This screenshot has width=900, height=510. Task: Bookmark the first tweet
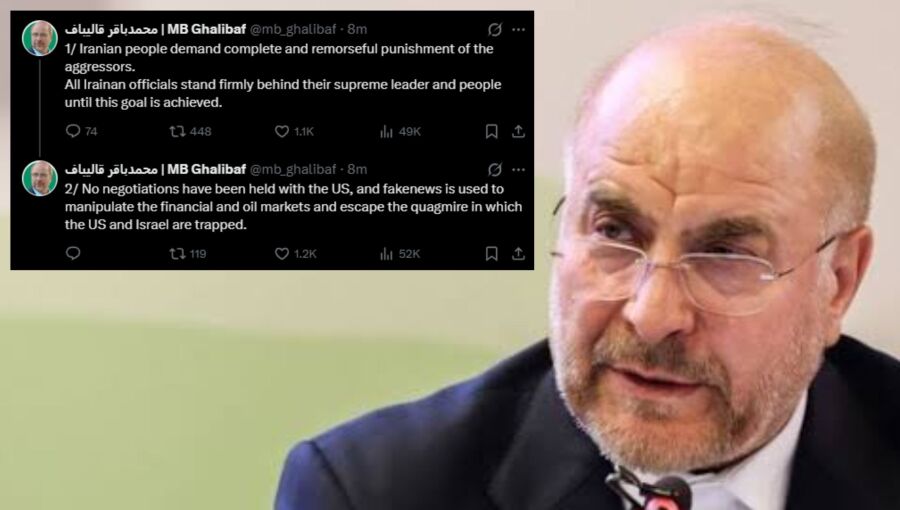coord(491,132)
